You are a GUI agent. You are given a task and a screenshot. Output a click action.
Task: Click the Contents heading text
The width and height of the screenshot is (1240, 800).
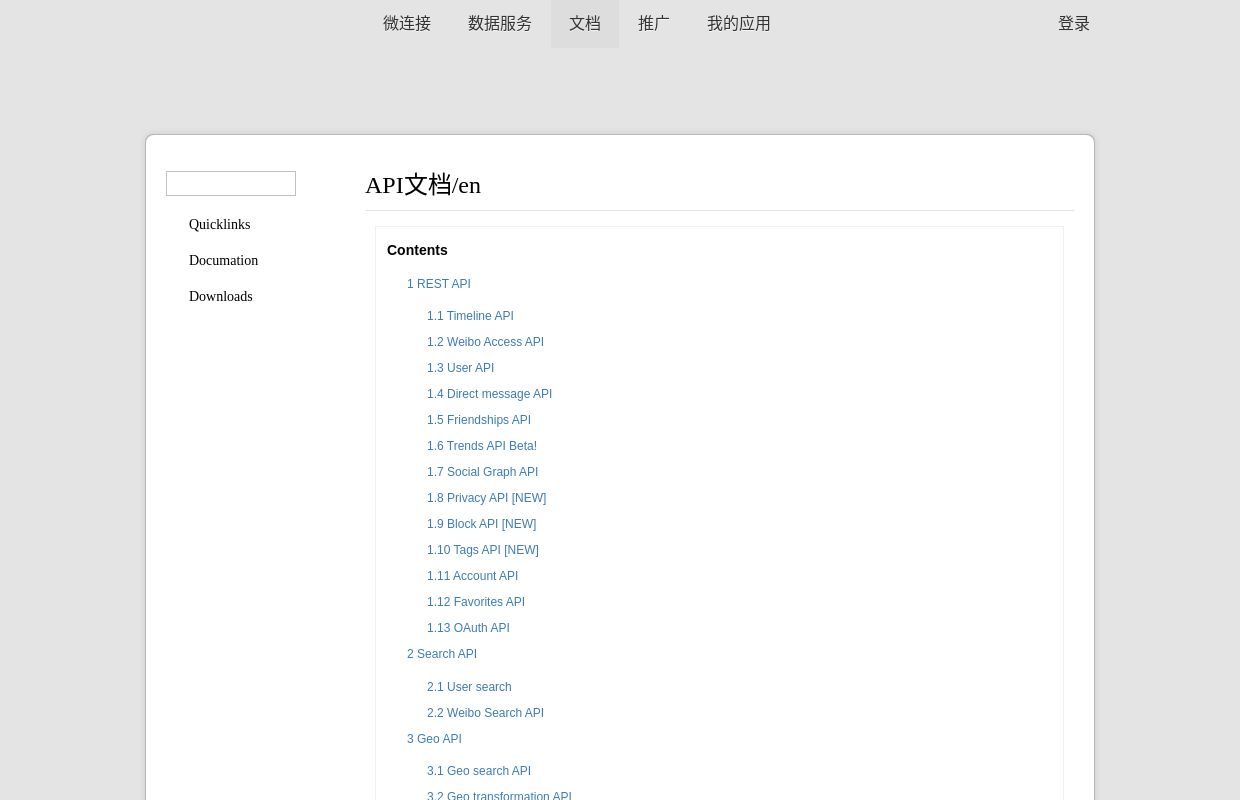(x=417, y=250)
